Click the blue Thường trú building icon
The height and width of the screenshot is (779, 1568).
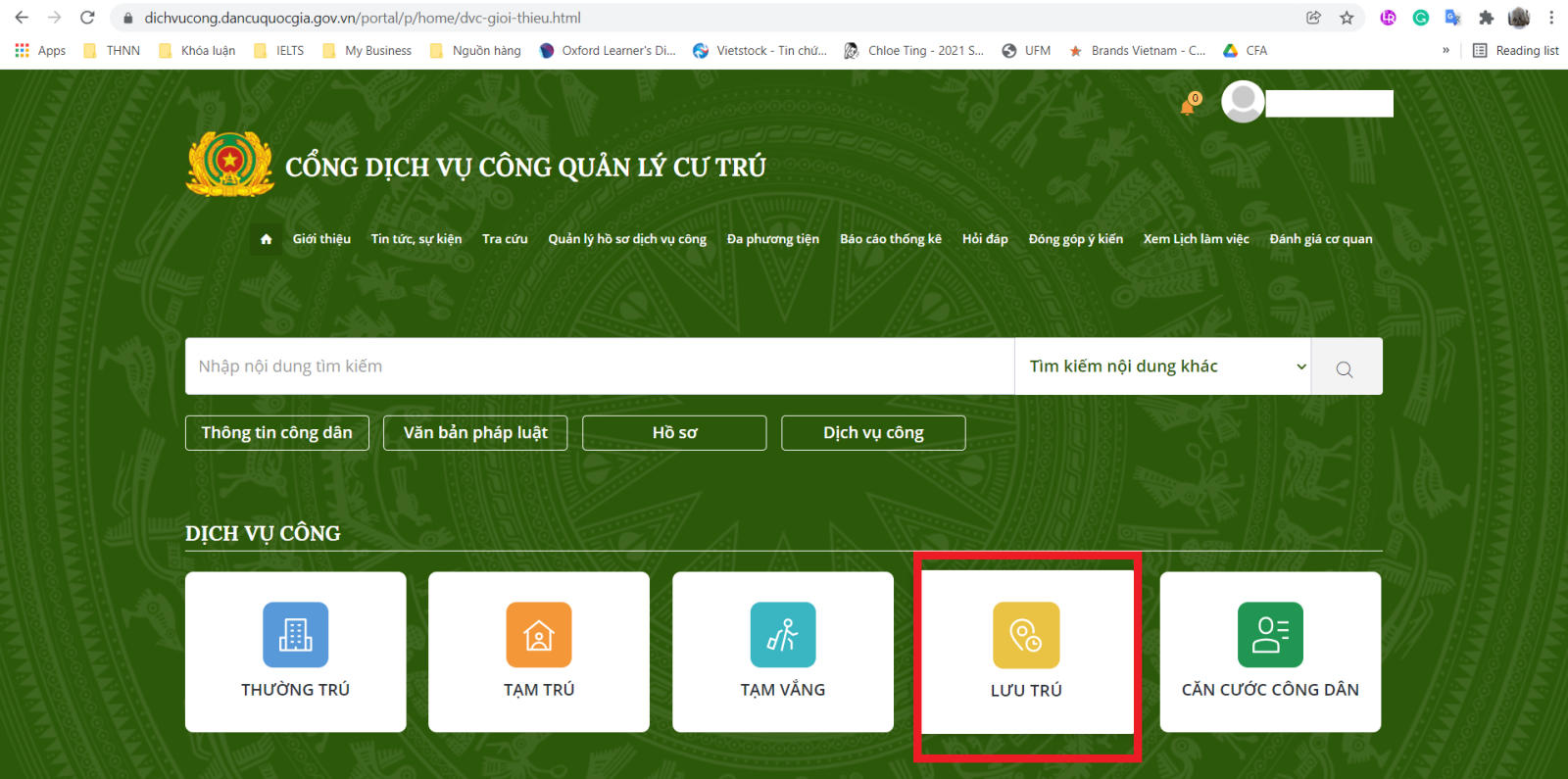coord(296,635)
